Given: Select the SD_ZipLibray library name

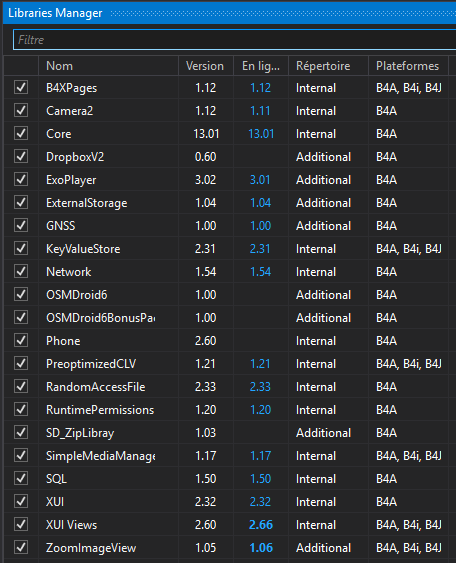Looking at the screenshot, I should [x=80, y=433].
